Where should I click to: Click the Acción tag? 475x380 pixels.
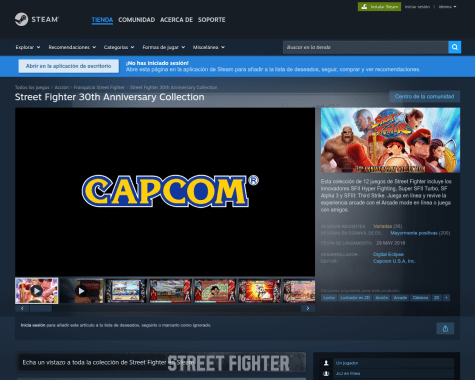pos(382,298)
